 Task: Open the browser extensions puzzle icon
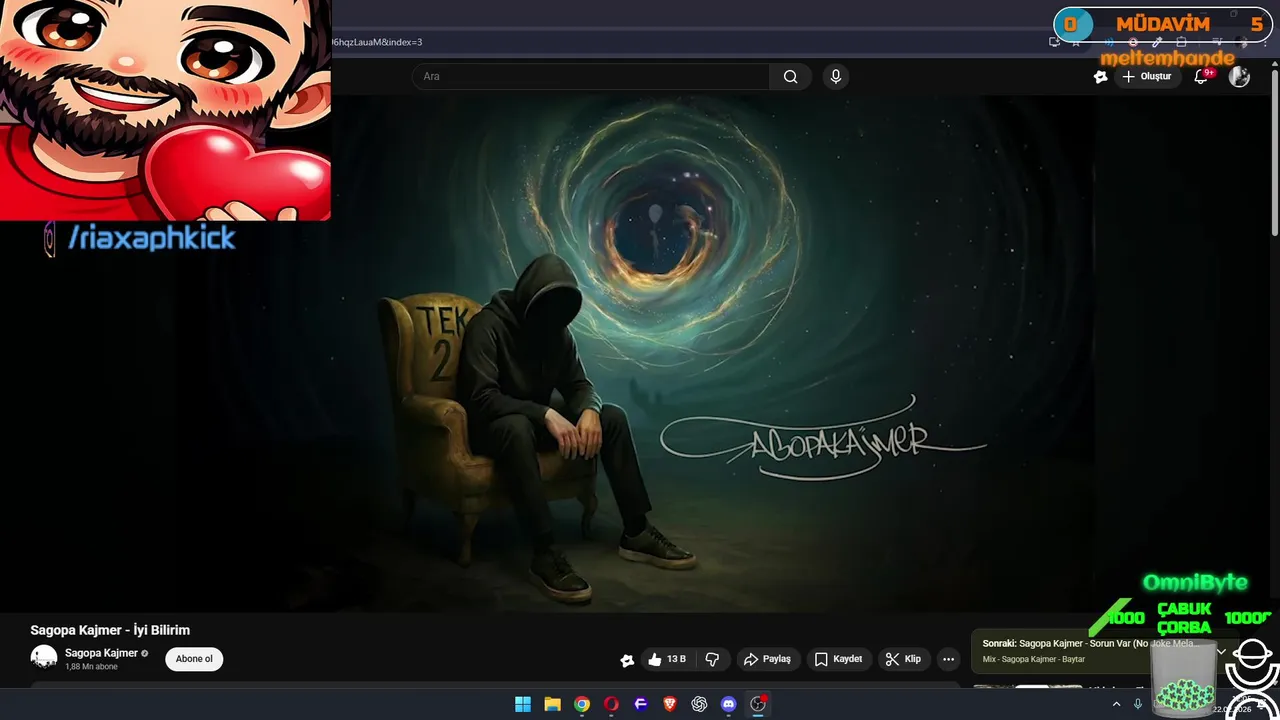point(1181,42)
